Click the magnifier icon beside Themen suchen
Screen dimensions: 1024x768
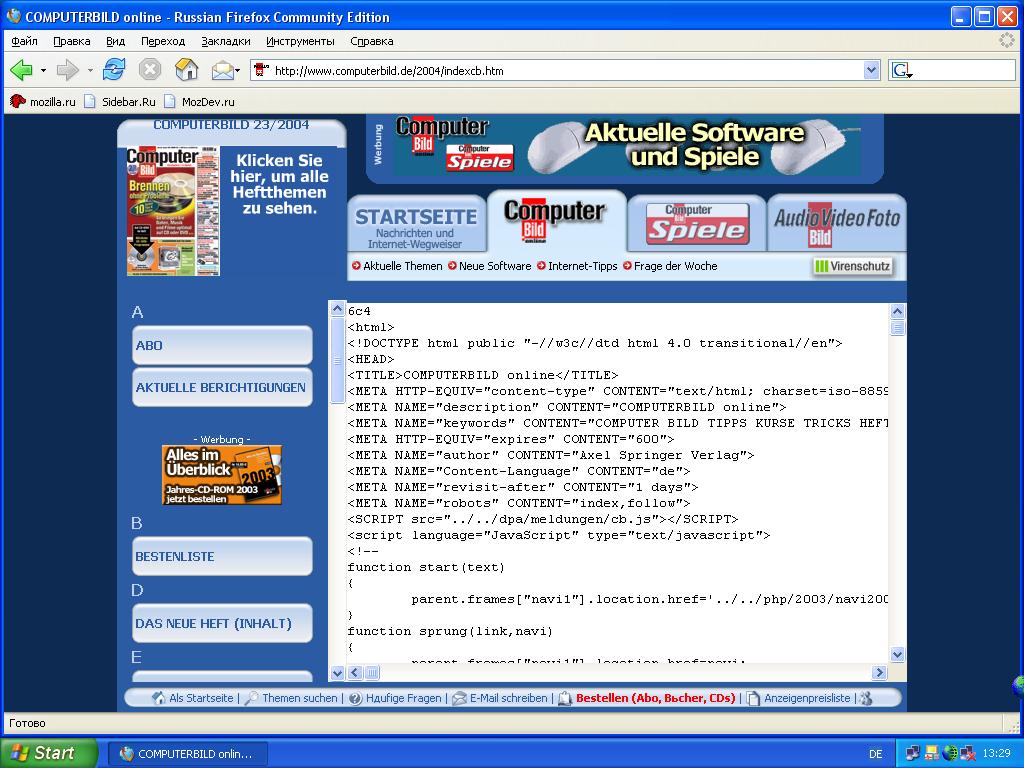[x=251, y=698]
